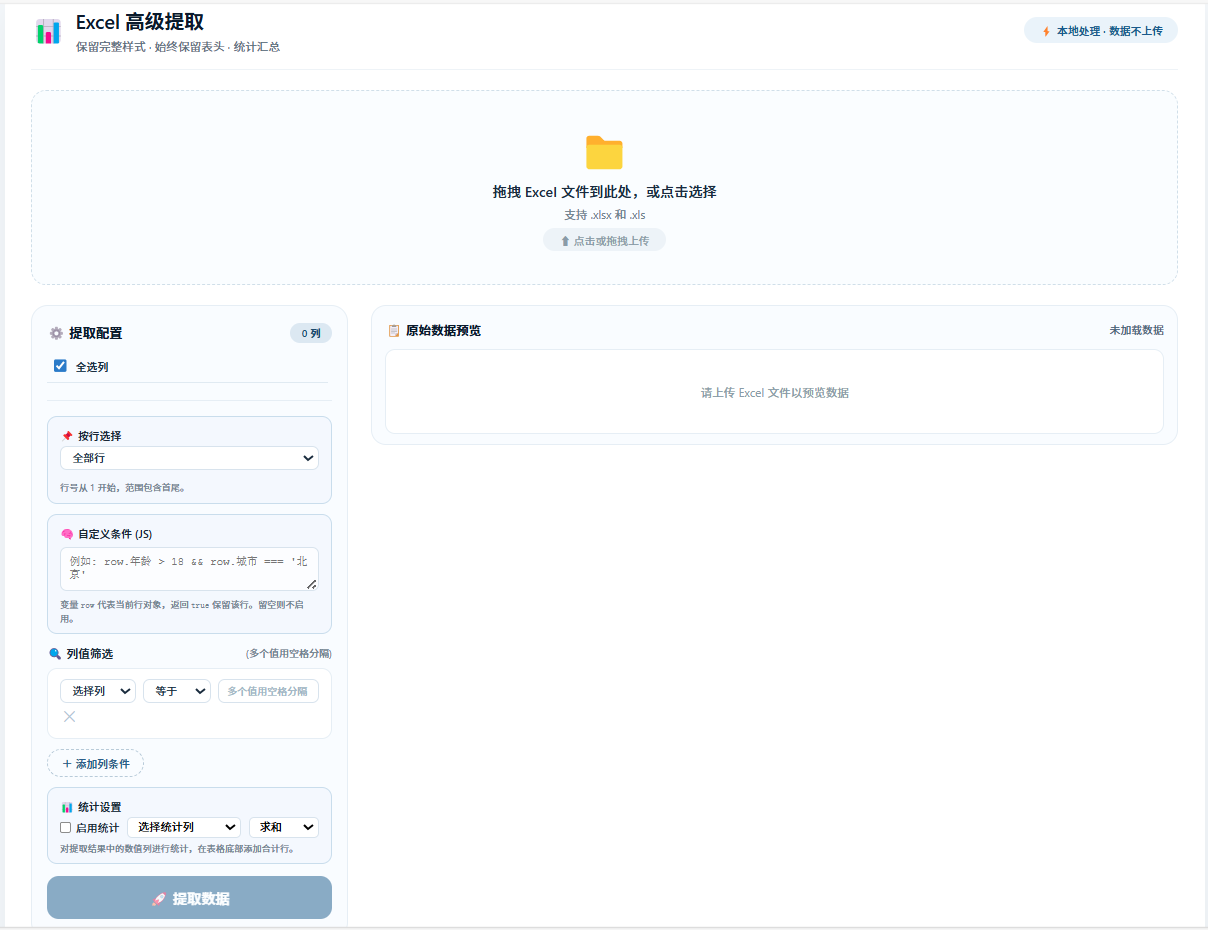Click the clipboard icon beside 原始数据预览

pos(394,330)
